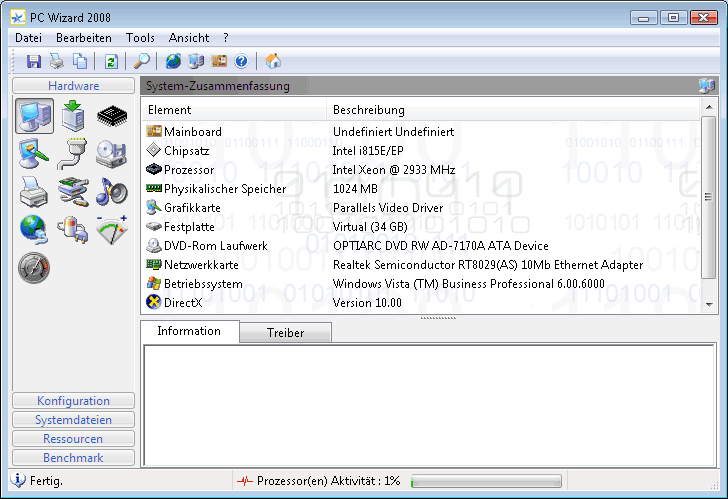Open the Ressourcen category
Viewport: 728px width, 499px height.
[x=73, y=439]
